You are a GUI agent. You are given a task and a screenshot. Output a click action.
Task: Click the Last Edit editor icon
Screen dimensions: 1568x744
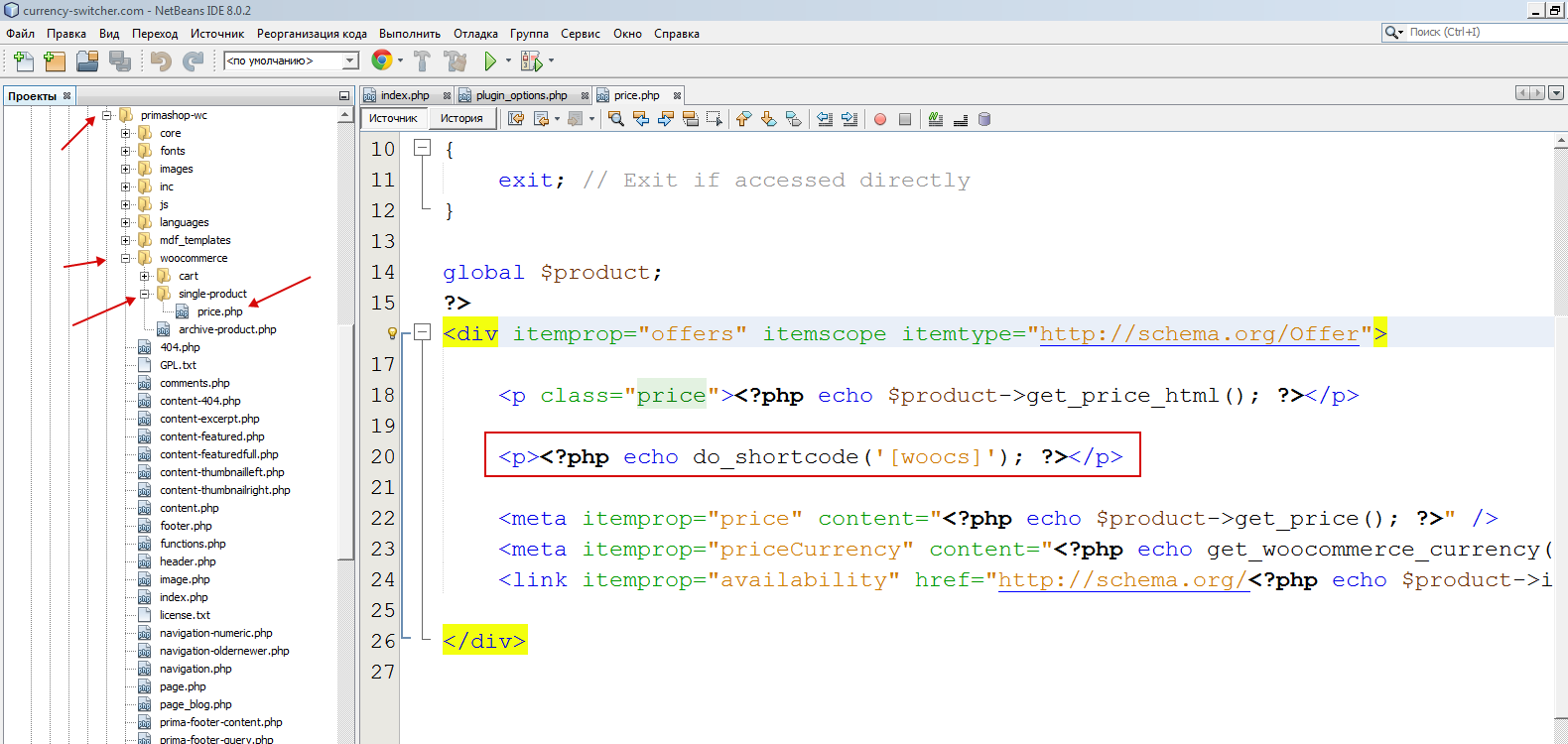point(516,119)
